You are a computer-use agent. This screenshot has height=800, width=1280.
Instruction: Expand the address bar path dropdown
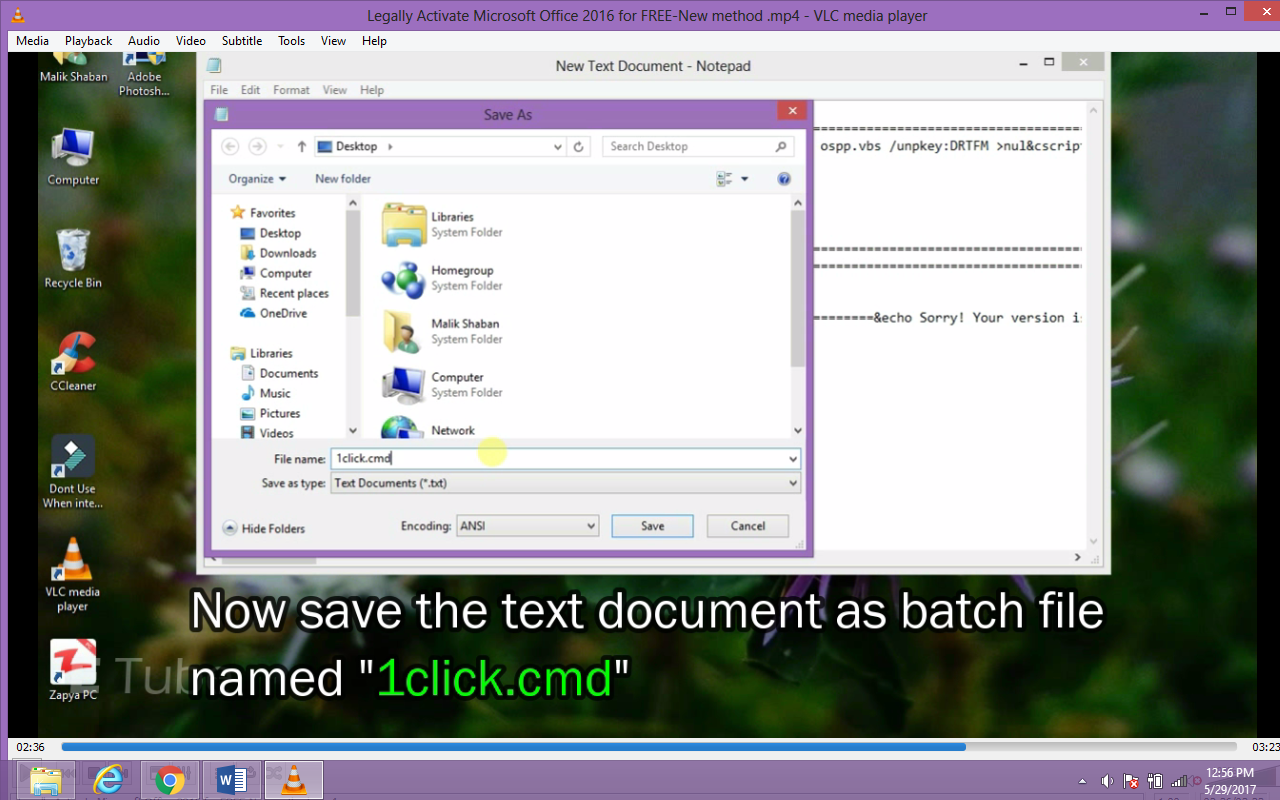pyautogui.click(x=558, y=147)
